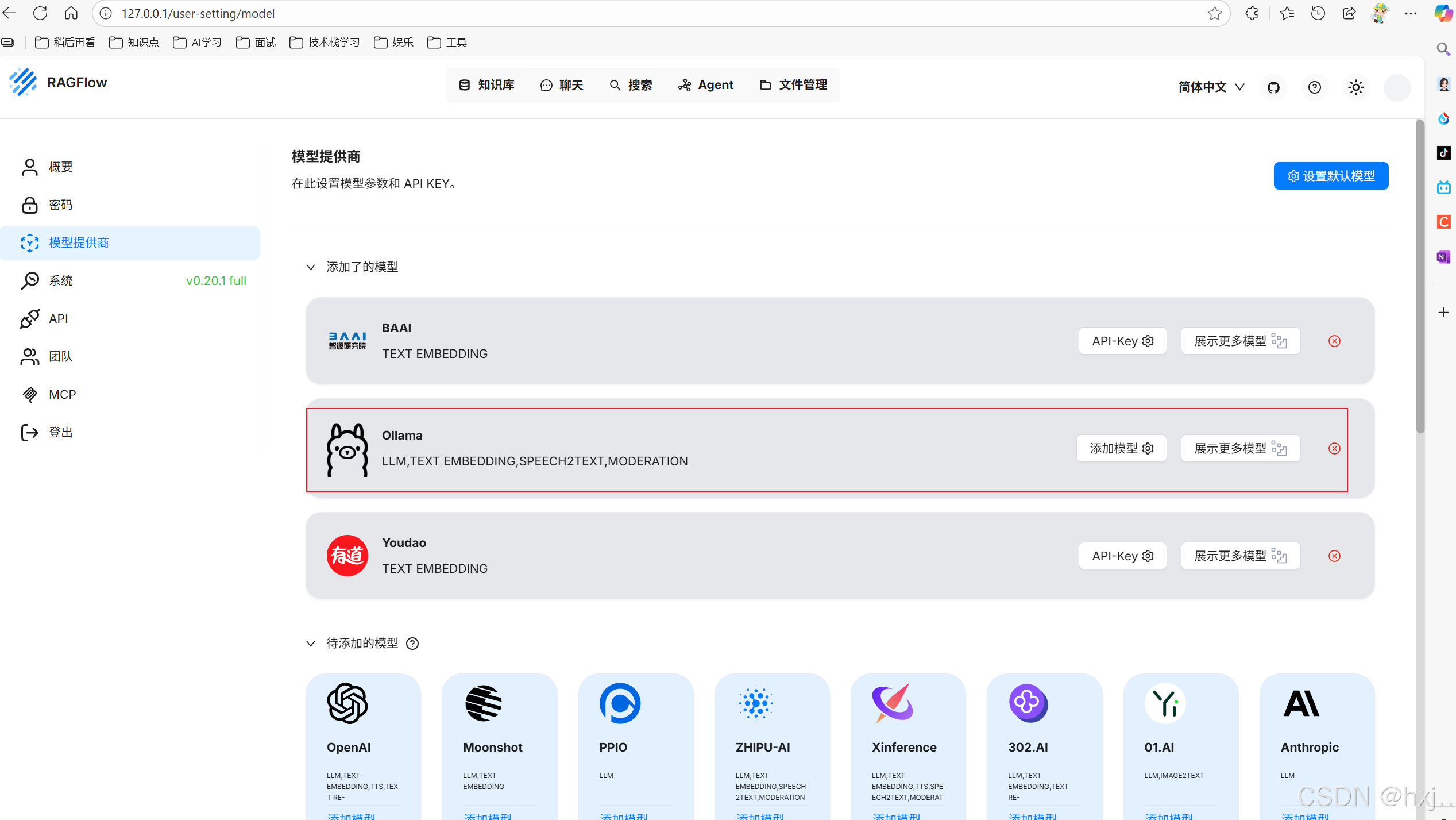1456x820 pixels.
Task: Open the help question-mark icon in header
Action: tap(1315, 87)
